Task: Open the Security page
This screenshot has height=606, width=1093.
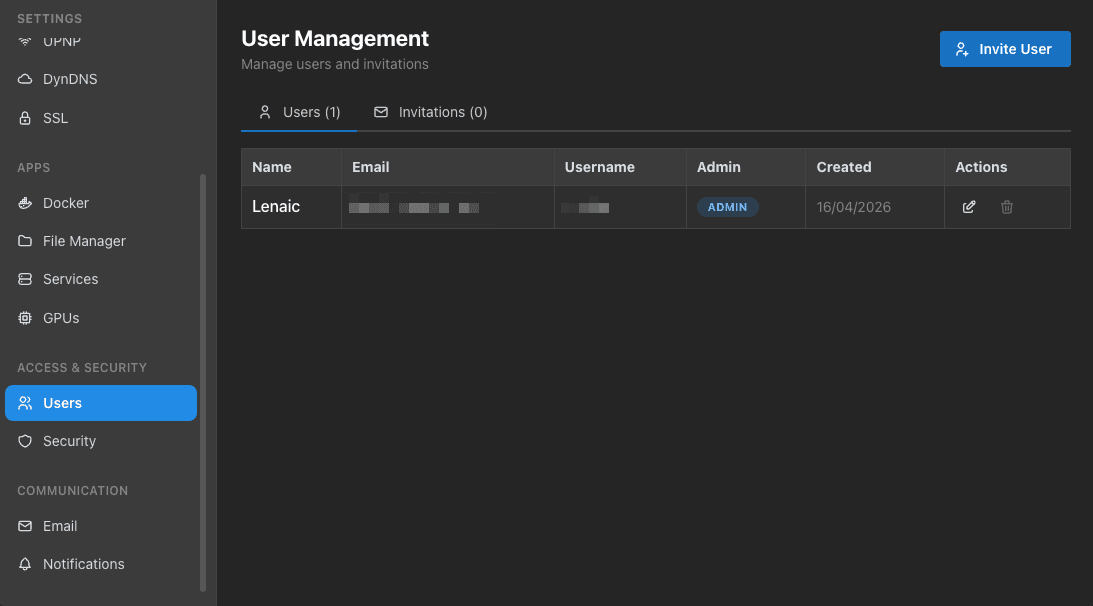Action: [x=100, y=441]
